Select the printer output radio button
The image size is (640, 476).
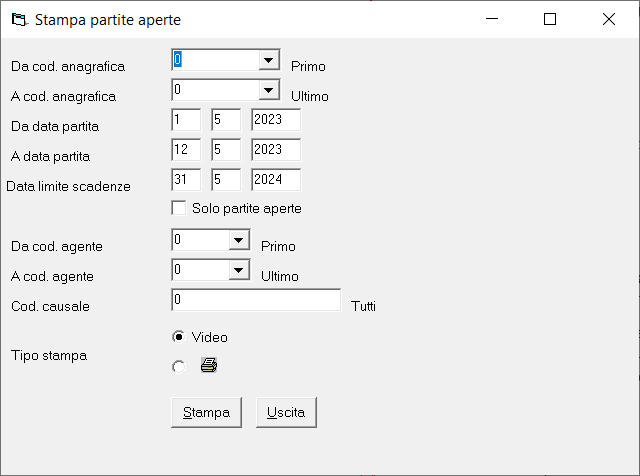pyautogui.click(x=178, y=366)
